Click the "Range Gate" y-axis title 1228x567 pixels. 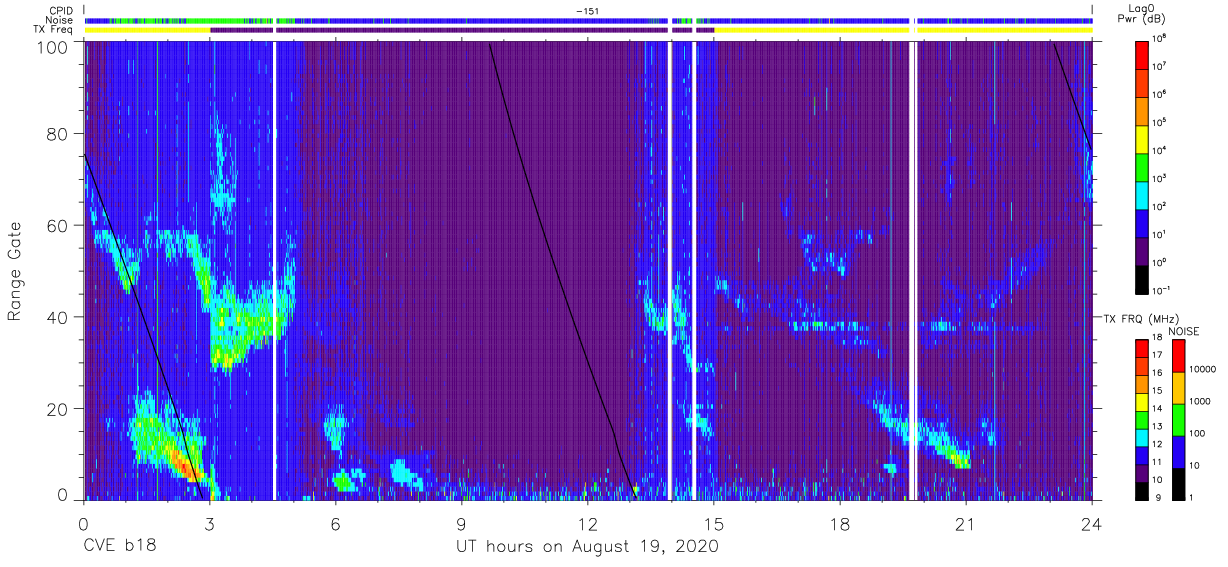tap(15, 271)
